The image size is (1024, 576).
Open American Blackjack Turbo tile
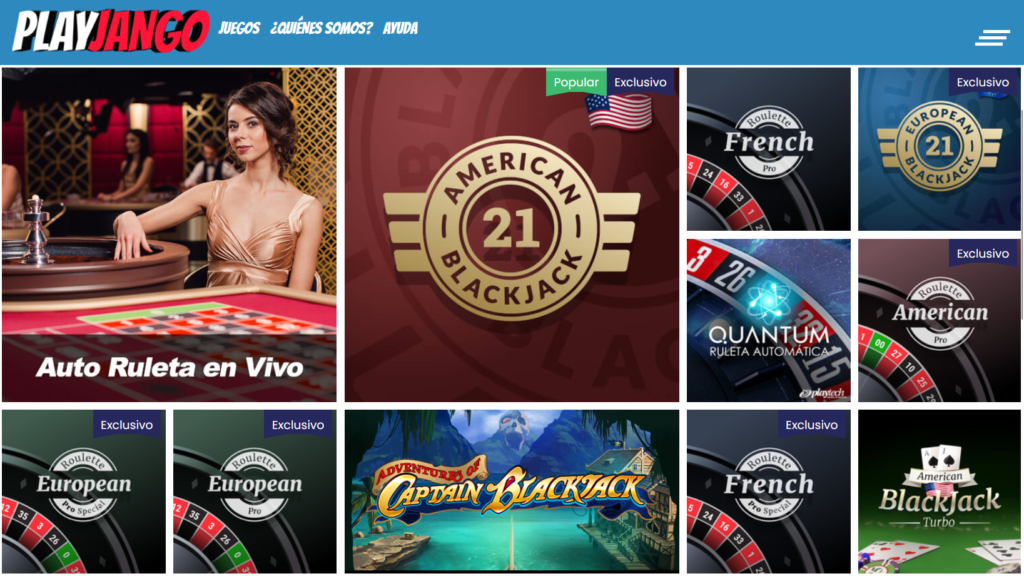click(x=939, y=492)
